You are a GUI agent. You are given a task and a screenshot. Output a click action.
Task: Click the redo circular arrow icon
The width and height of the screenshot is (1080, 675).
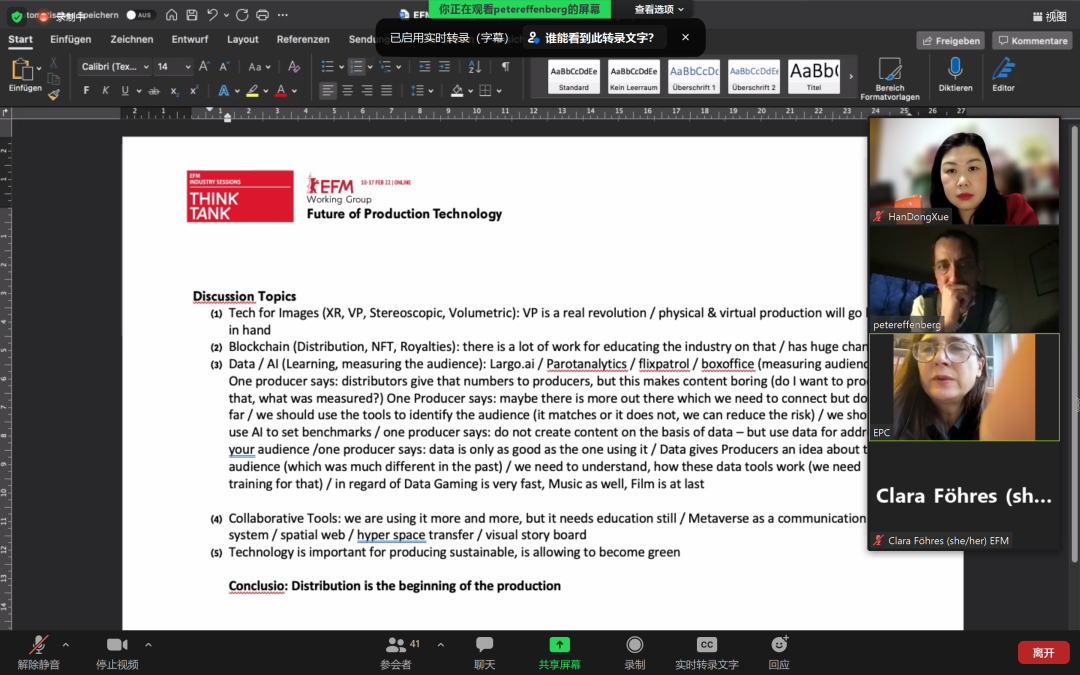[x=242, y=14]
